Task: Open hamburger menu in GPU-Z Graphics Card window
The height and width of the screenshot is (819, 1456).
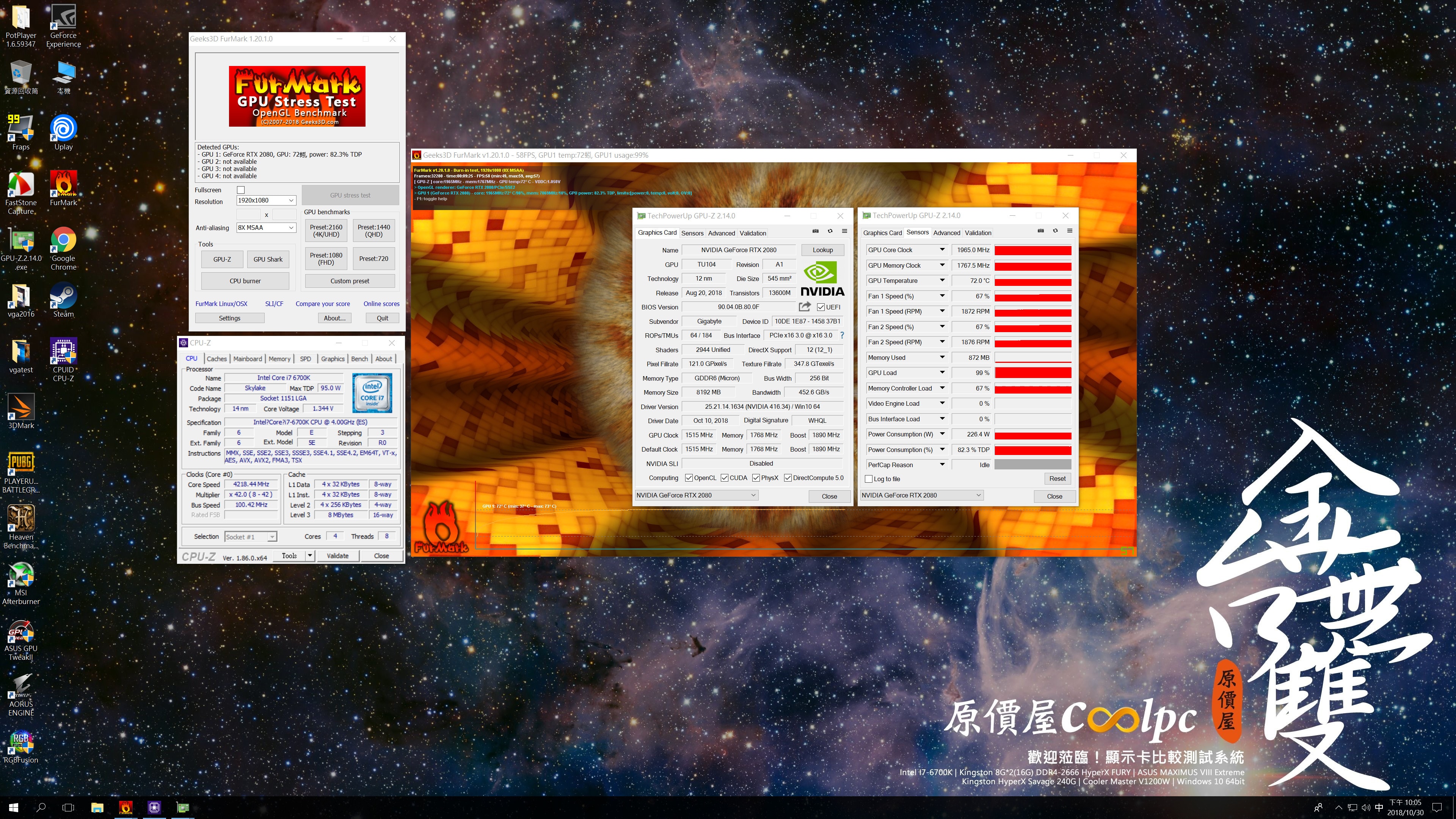Action: tap(844, 231)
